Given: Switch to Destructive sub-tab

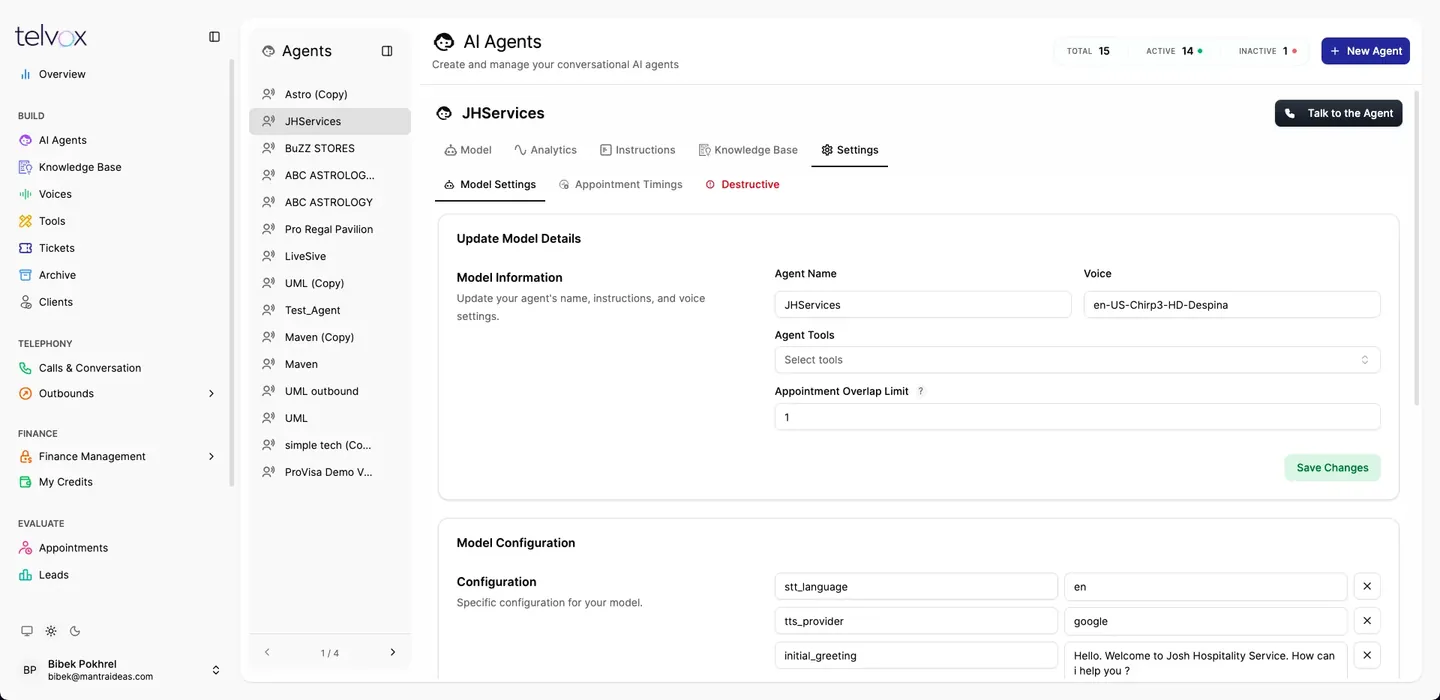Looking at the screenshot, I should [x=742, y=184].
